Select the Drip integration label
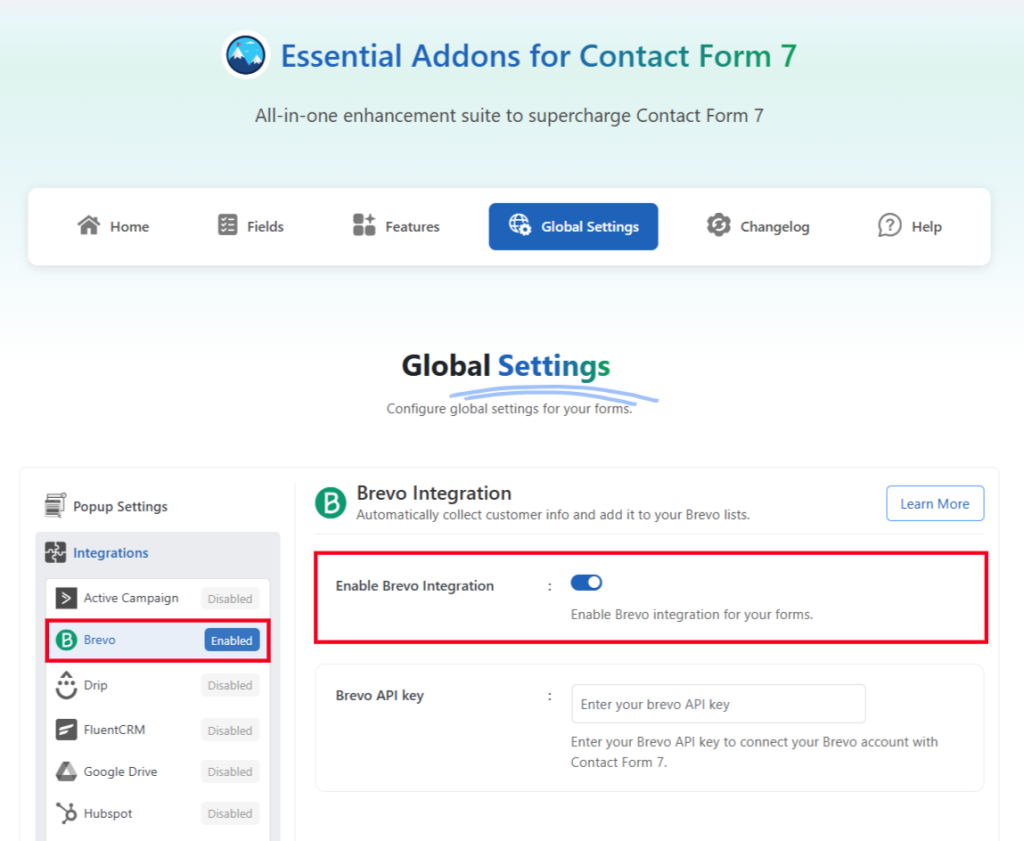Screen dimensions: 1024x841 click(x=95, y=685)
